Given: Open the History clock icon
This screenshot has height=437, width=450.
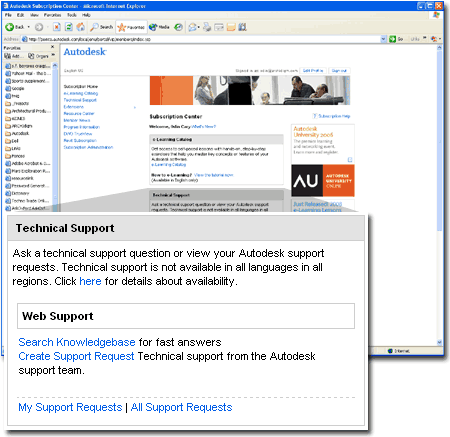Looking at the screenshot, I should pyautogui.click(x=179, y=27).
